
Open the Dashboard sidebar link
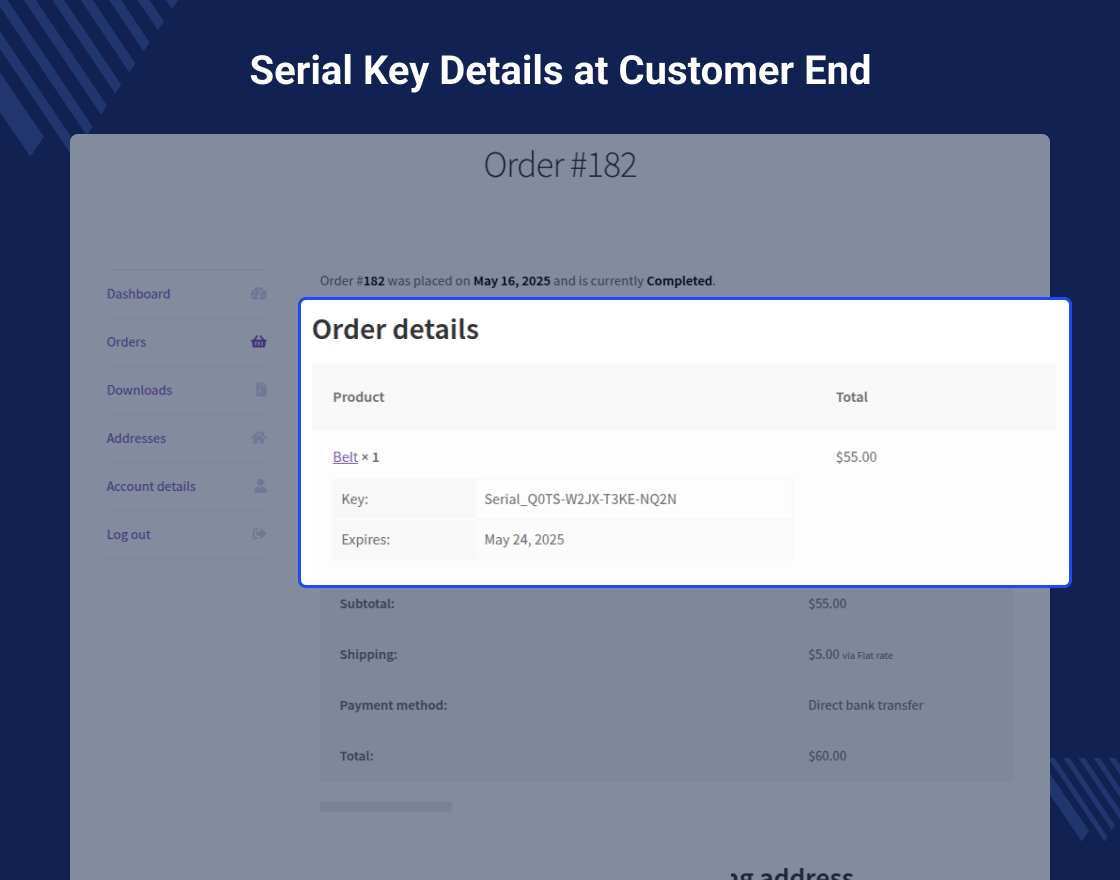click(x=139, y=294)
